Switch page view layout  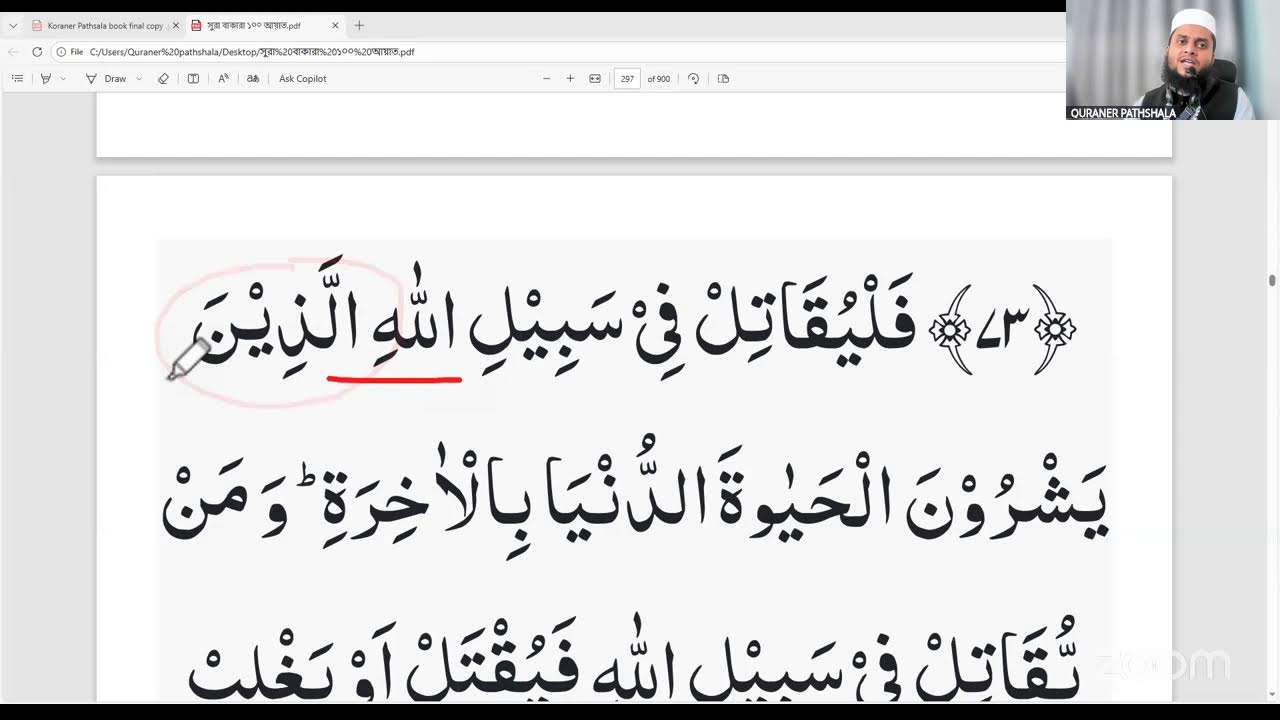pos(723,79)
